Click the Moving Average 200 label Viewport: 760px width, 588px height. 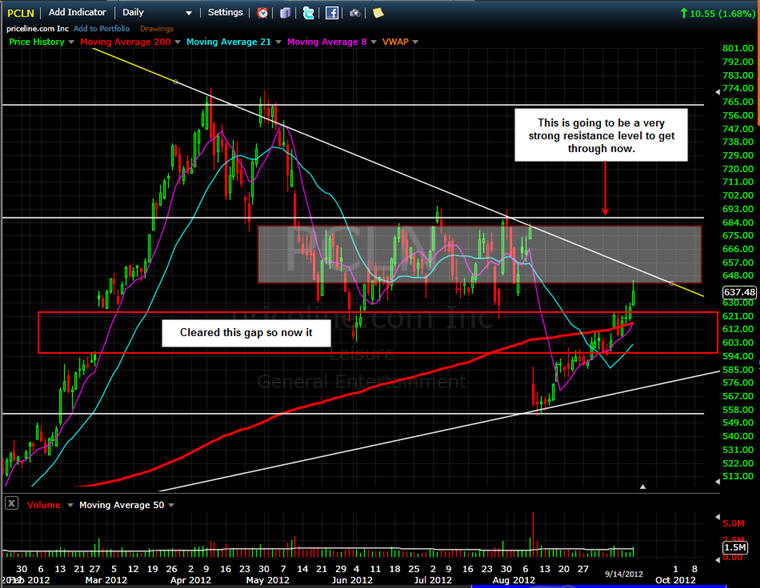[x=126, y=42]
